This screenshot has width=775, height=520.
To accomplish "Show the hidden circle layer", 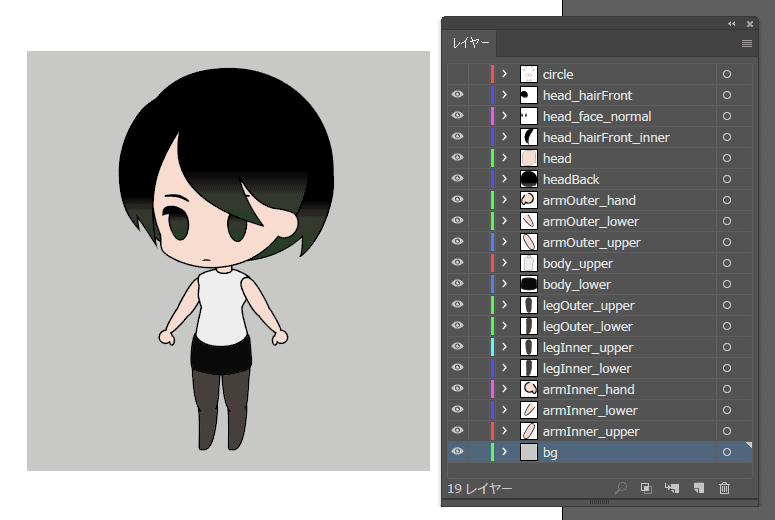I will click(x=458, y=74).
